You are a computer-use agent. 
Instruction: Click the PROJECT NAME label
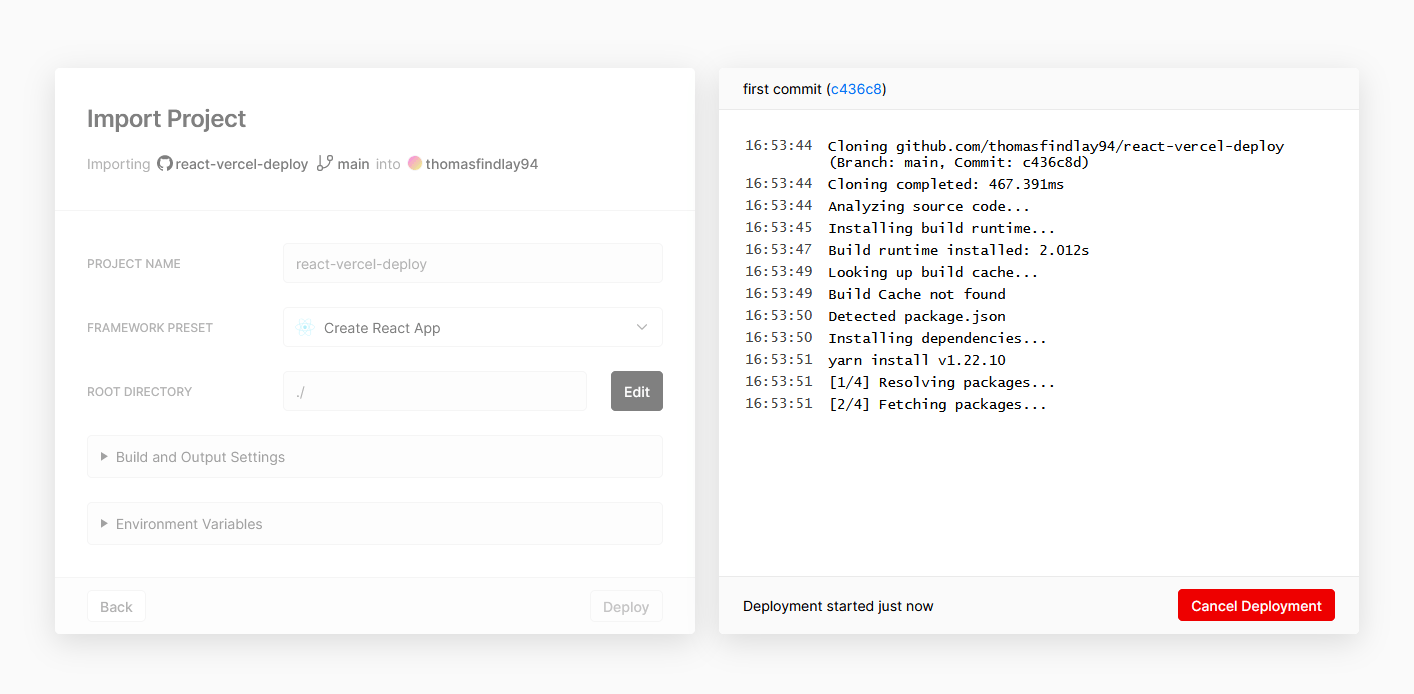(x=134, y=264)
